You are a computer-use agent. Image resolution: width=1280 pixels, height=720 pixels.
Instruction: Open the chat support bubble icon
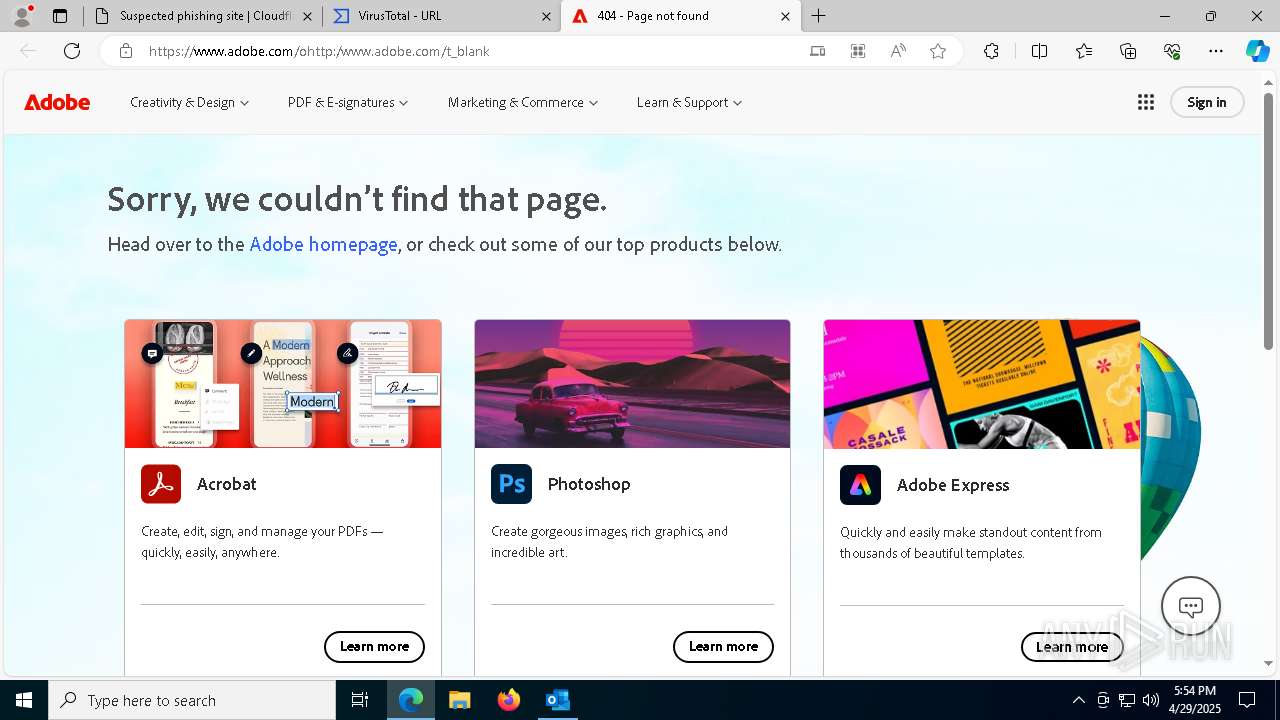[1191, 606]
